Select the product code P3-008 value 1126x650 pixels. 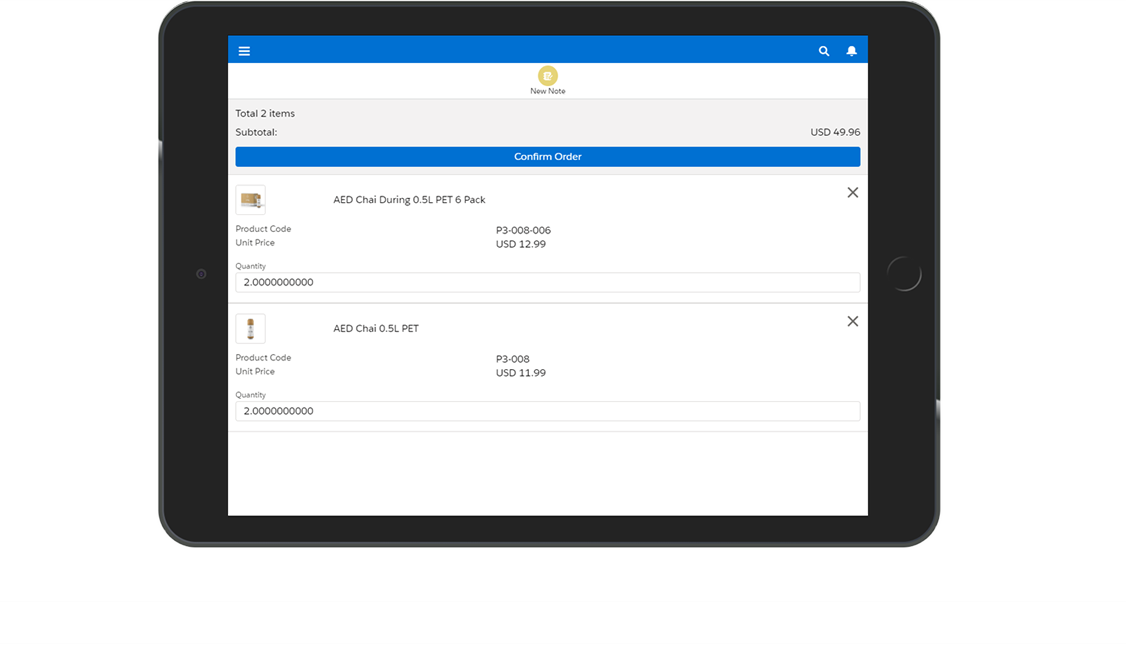[x=513, y=359]
